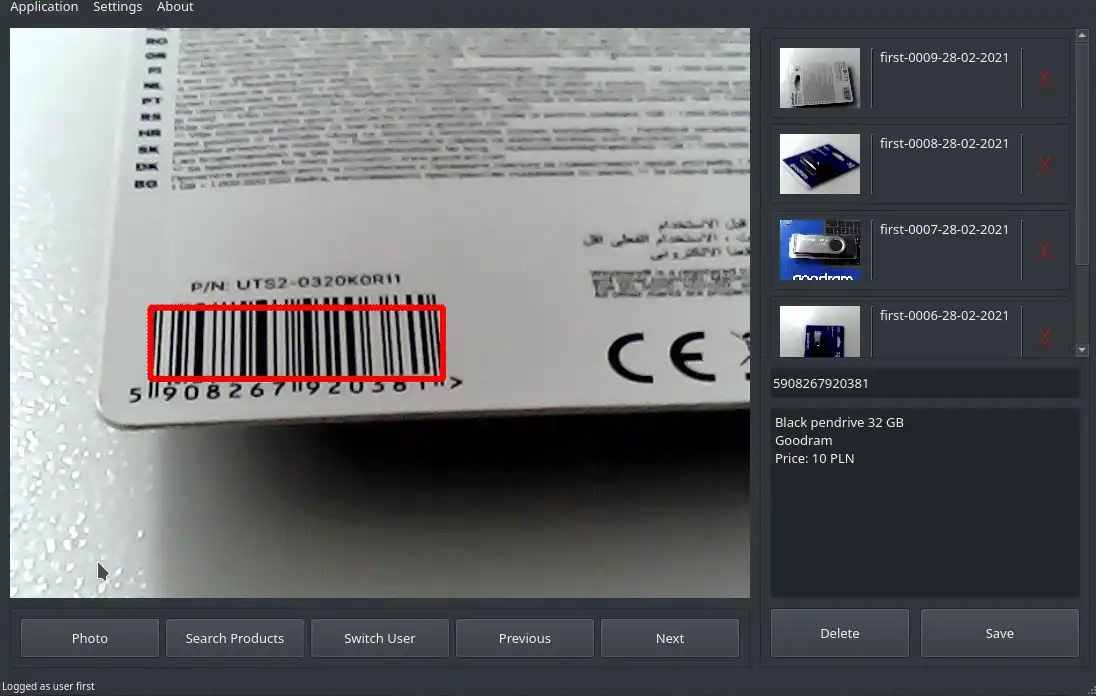Select the Goodram pendrive thumbnail first-0007
Image resolution: width=1096 pixels, height=696 pixels.
(820, 249)
